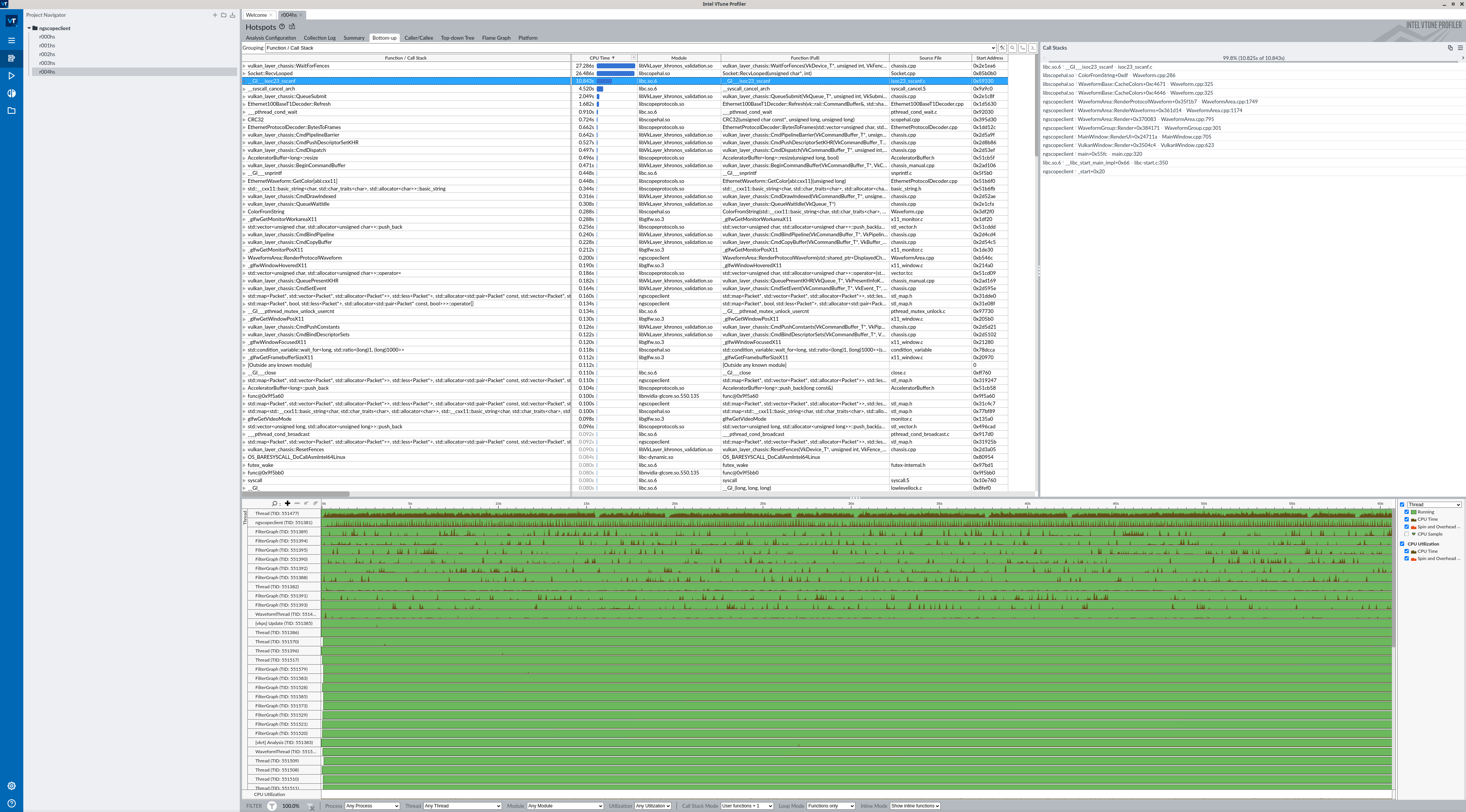Switch to the Flame Graph tab

[x=496, y=38]
